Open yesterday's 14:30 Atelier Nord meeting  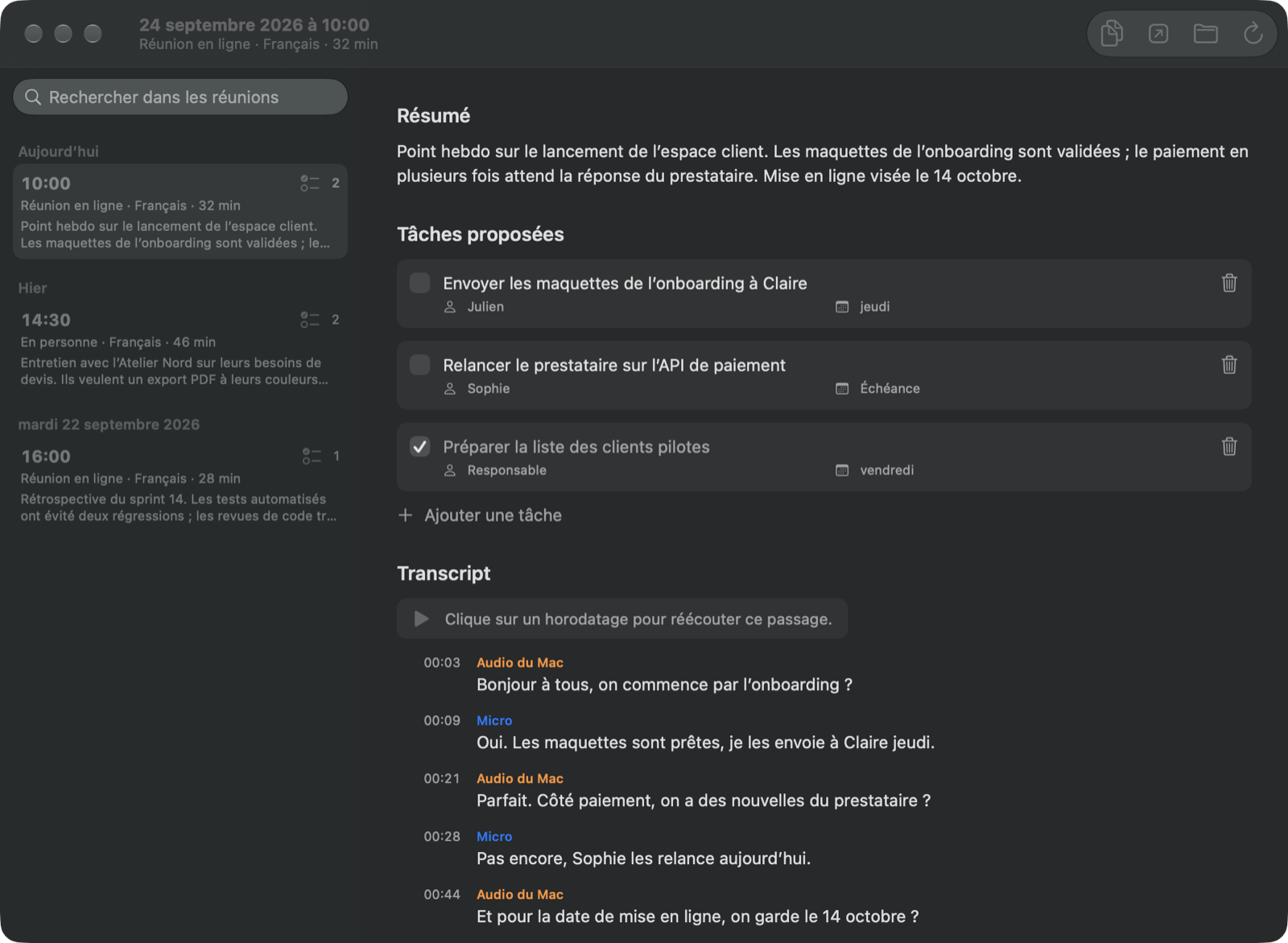180,348
